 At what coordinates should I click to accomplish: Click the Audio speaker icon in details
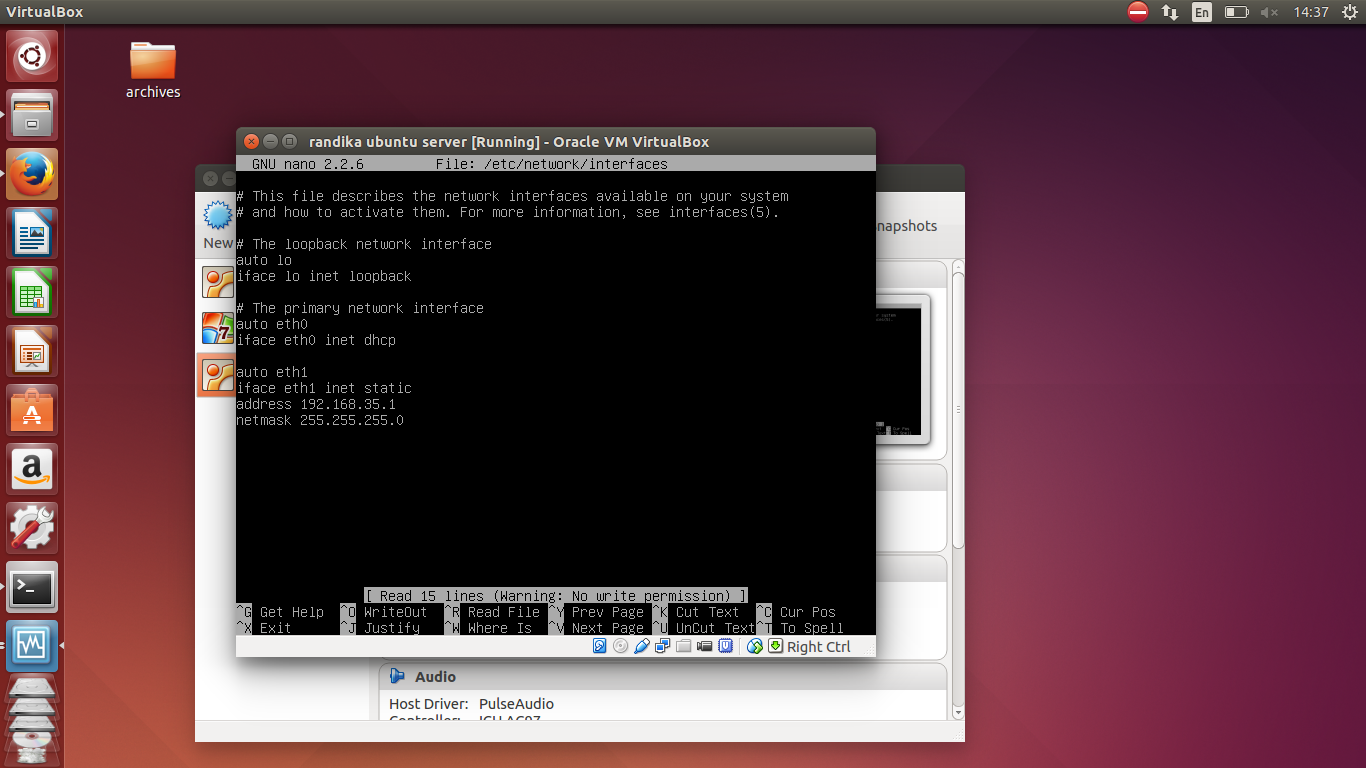397,677
